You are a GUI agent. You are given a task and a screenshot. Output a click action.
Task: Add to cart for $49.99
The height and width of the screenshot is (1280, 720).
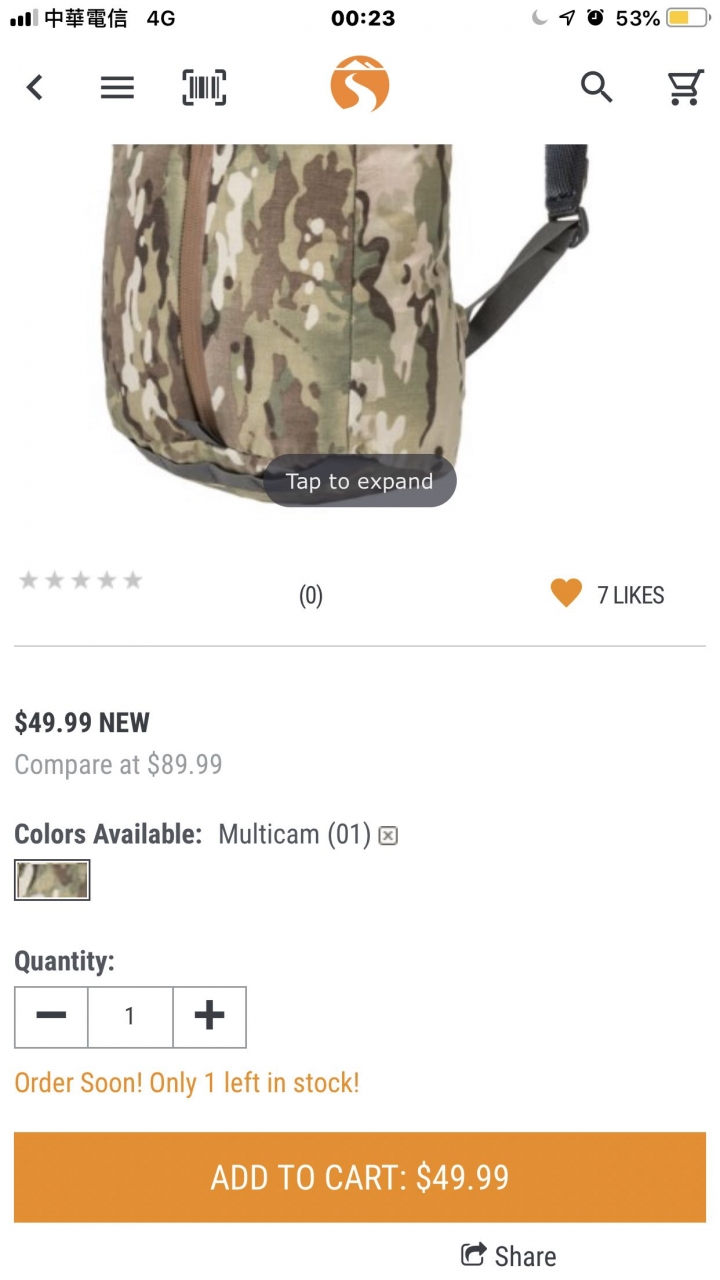click(360, 1177)
